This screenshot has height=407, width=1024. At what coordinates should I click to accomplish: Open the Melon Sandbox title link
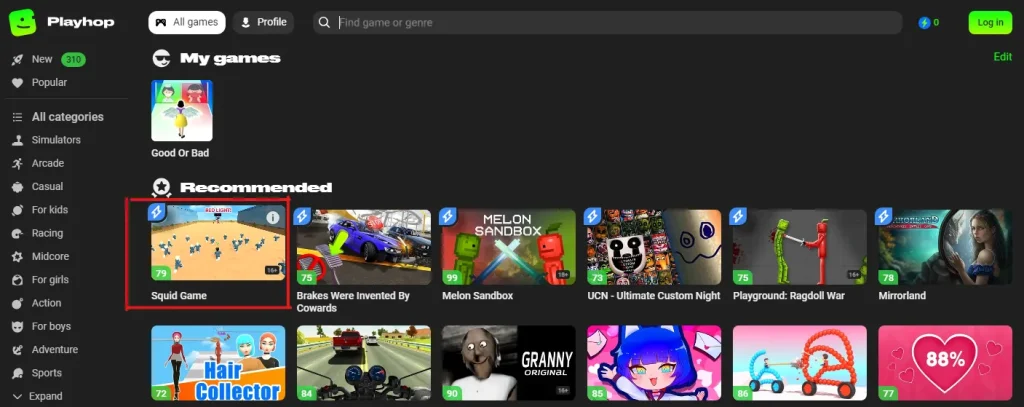(x=477, y=296)
